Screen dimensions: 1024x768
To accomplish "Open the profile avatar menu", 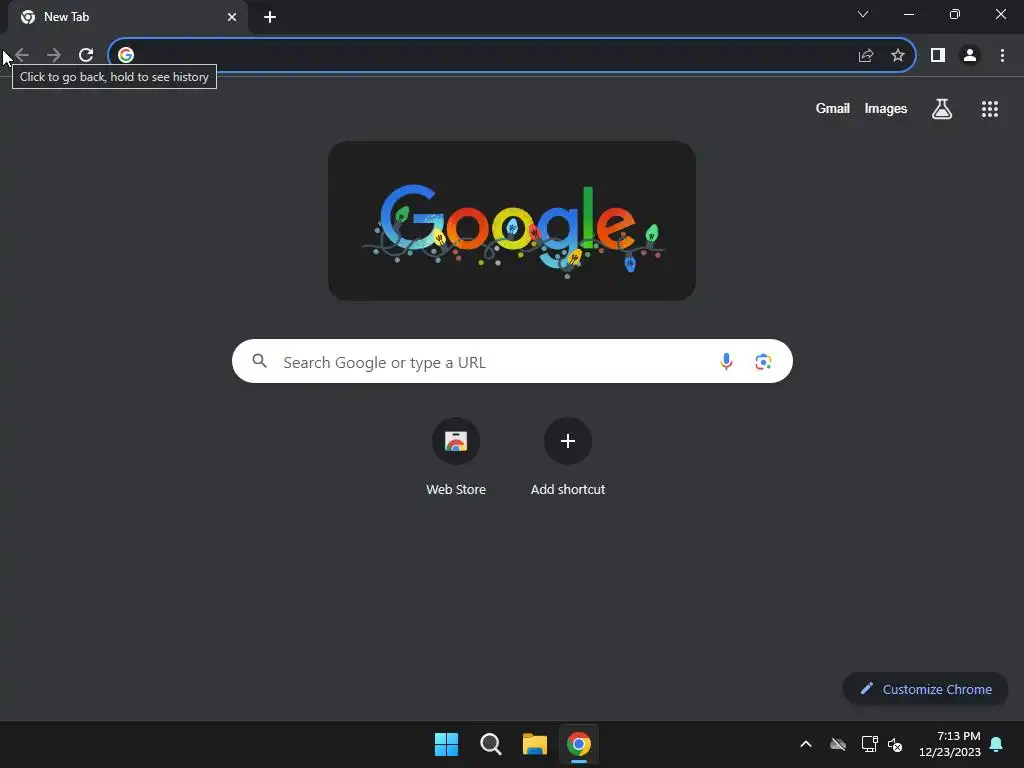I will coord(970,56).
